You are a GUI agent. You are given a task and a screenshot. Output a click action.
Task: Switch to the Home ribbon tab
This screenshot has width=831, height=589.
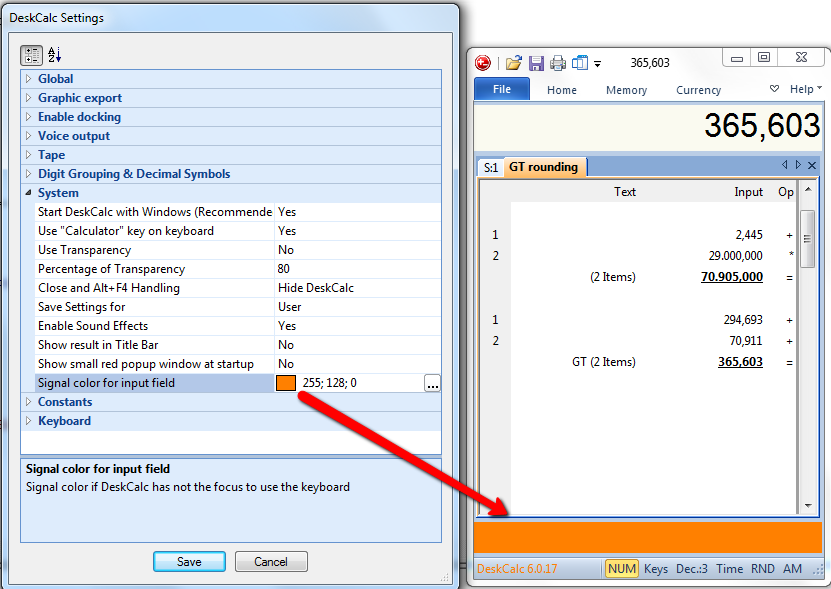(x=562, y=90)
